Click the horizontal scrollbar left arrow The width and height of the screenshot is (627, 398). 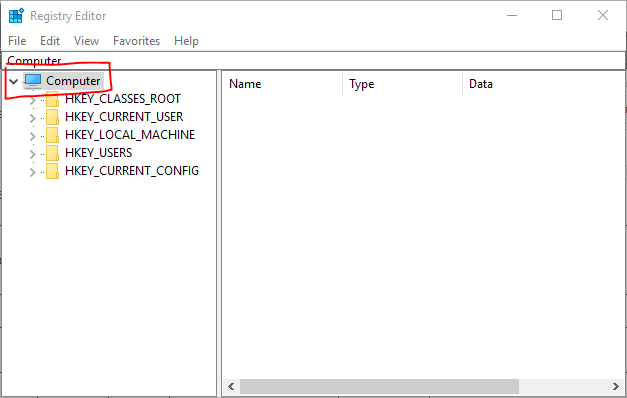tap(231, 386)
